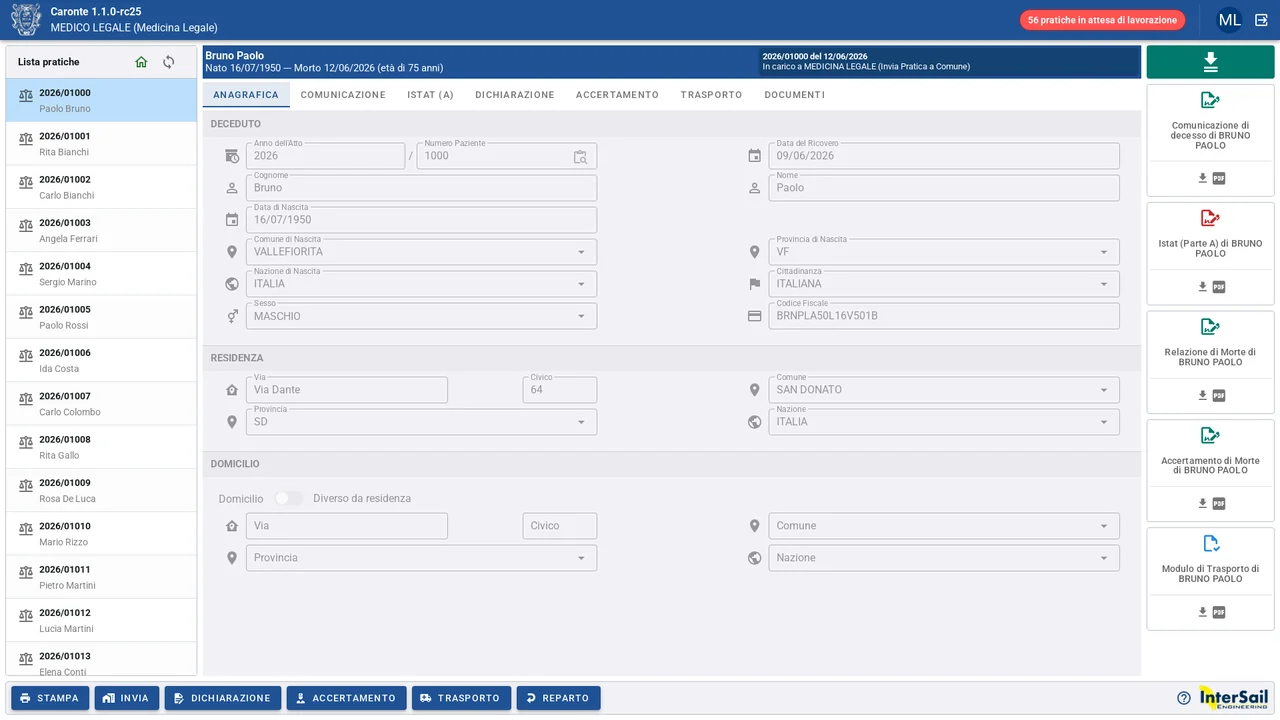Open pratica 2026/01010 Mario Rizzo
This screenshot has width=1280, height=720.
point(101,533)
